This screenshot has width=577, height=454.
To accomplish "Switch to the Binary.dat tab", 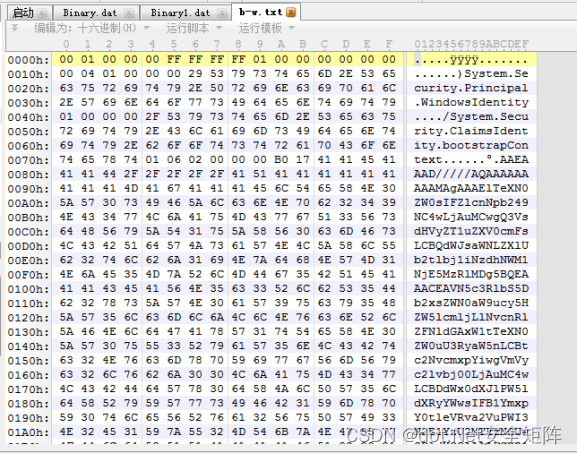I will (x=96, y=13).
